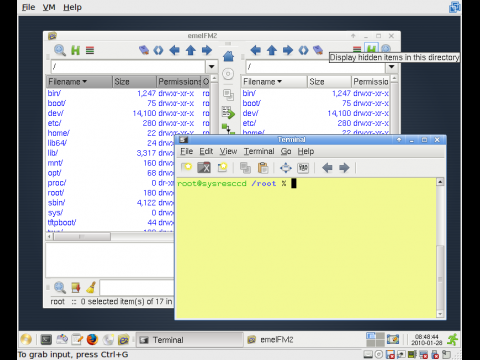Sort the left pane by the Filename column
Image resolution: width=480 pixels, height=360 pixels.
coord(79,82)
